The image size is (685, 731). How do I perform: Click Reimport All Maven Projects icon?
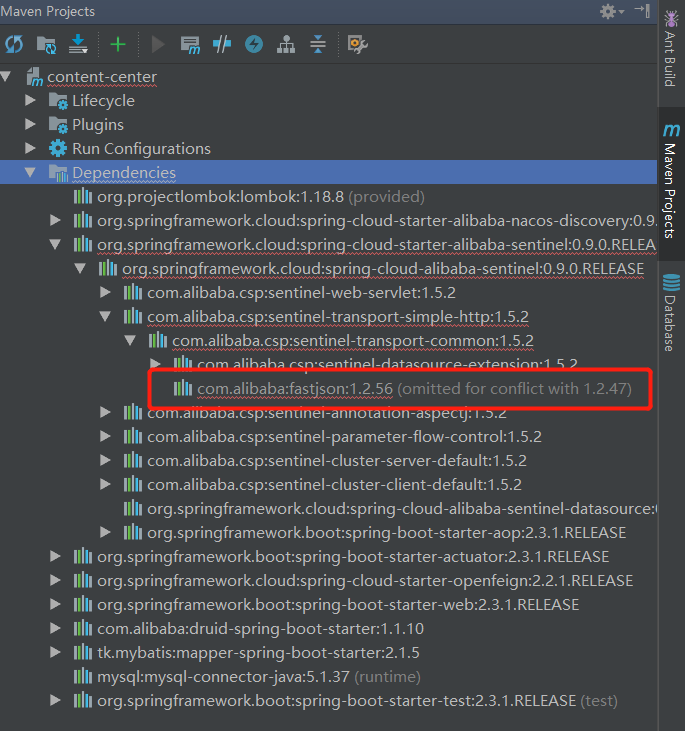14,44
